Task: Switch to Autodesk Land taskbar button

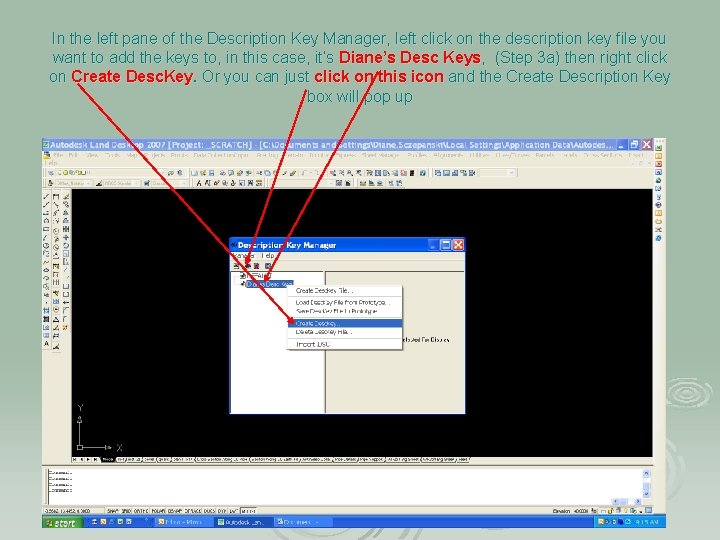Action: (x=243, y=522)
